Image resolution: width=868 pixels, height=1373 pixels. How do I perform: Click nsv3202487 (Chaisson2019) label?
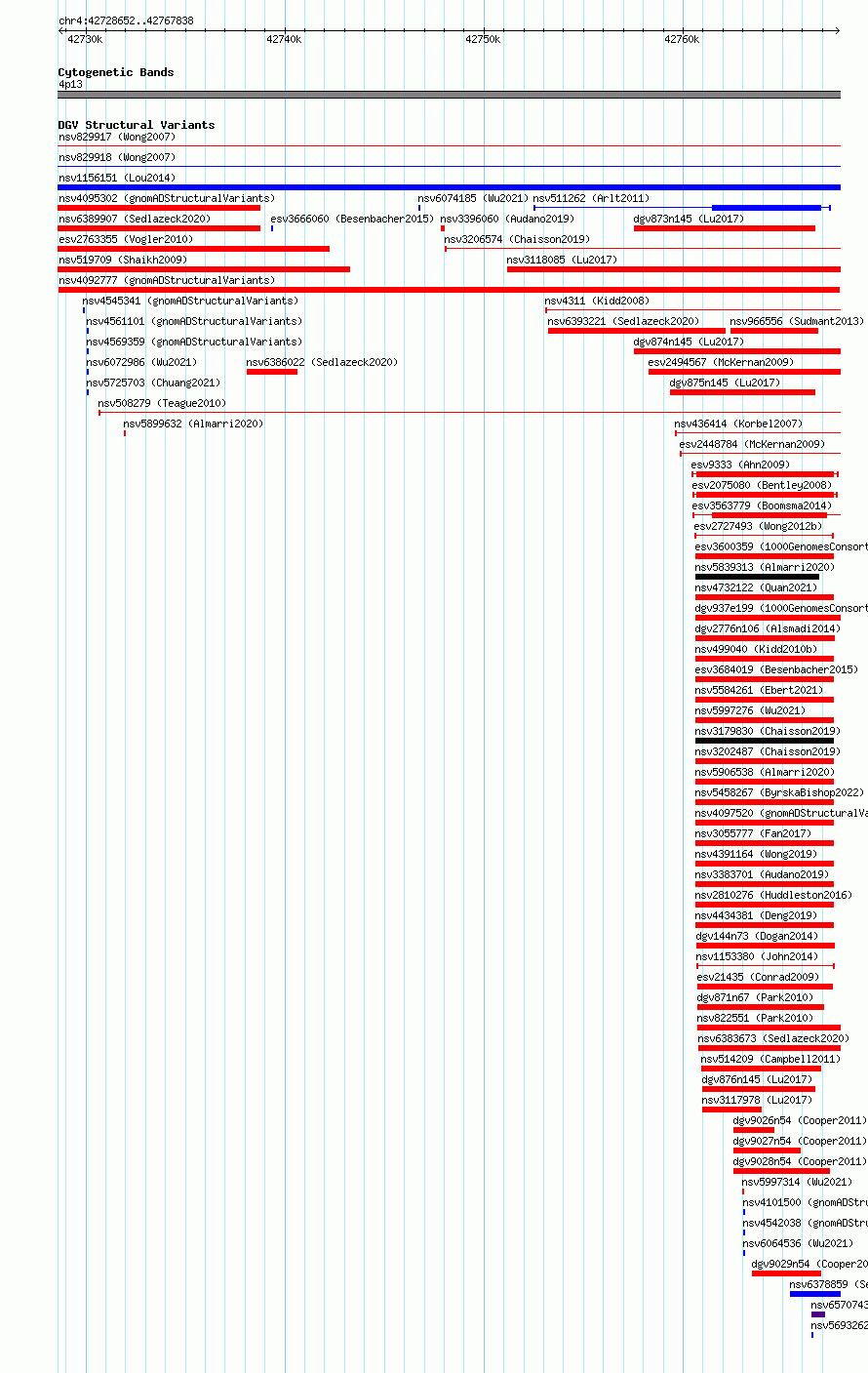click(768, 751)
